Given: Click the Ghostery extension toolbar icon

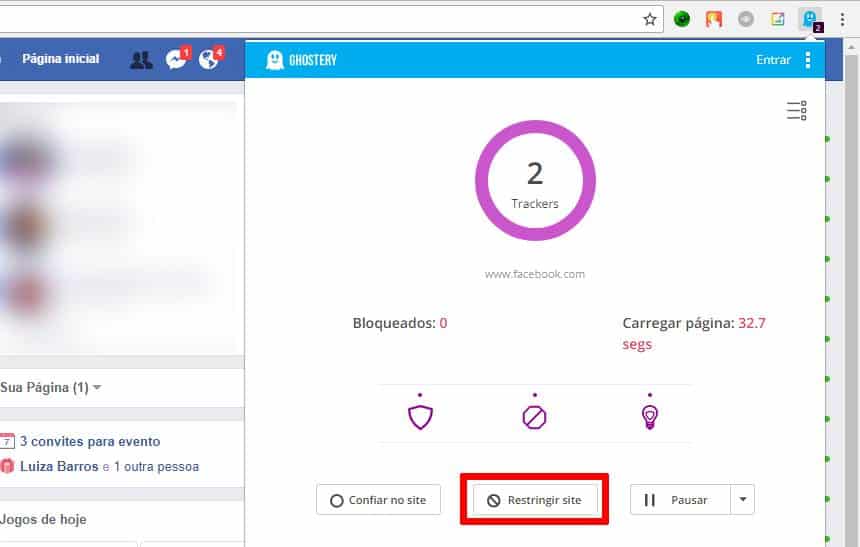Looking at the screenshot, I should [811, 20].
